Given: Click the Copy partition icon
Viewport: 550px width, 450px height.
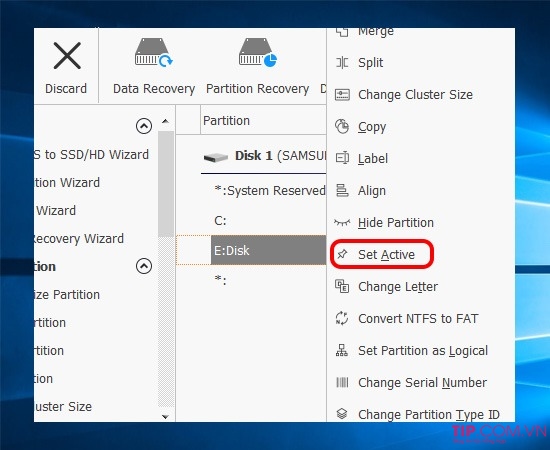Looking at the screenshot, I should [342, 127].
